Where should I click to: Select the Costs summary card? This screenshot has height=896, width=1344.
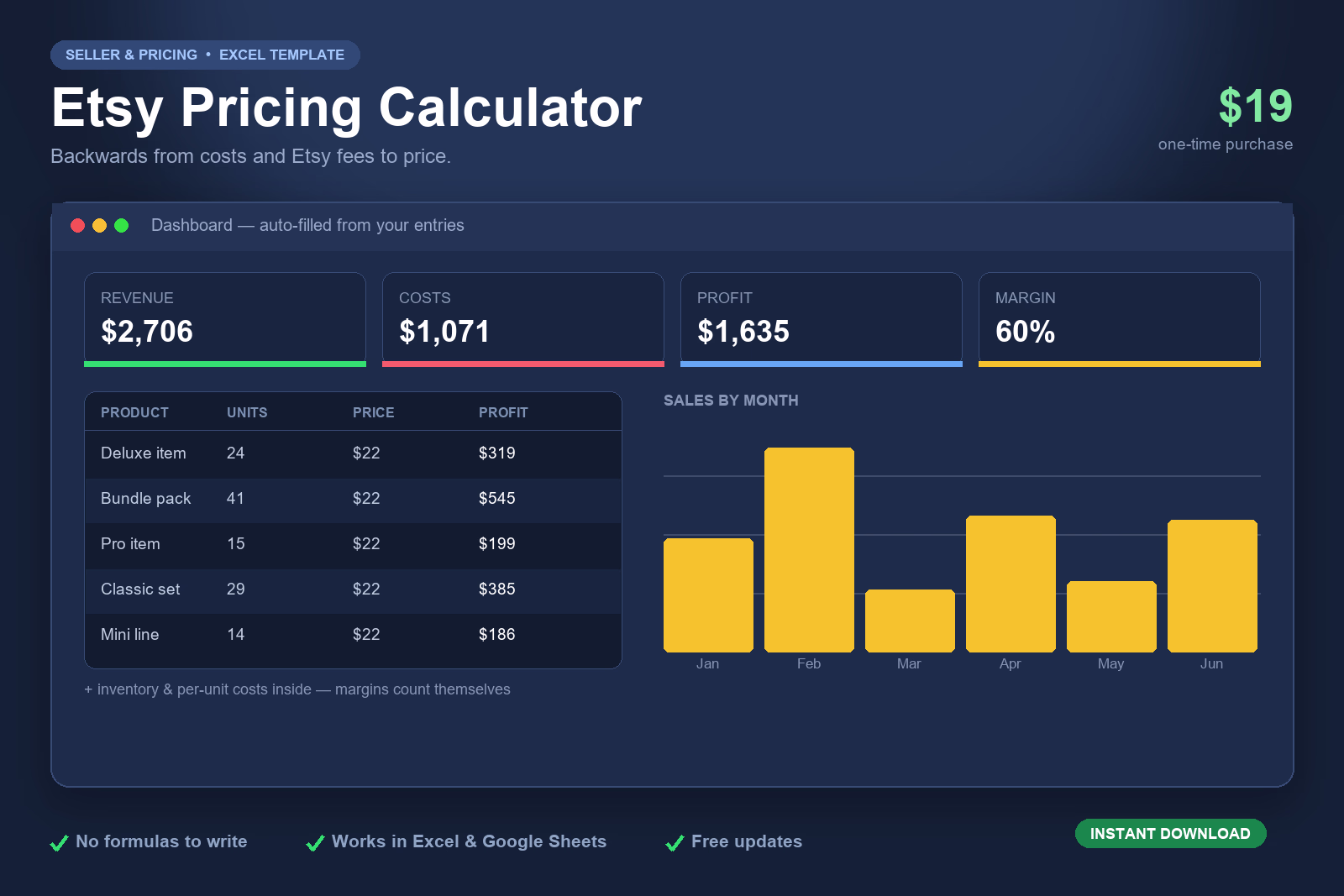[x=523, y=319]
